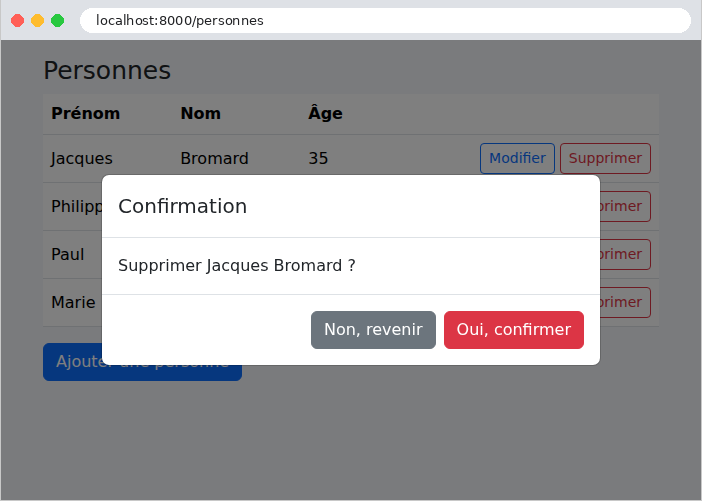Select the Âge column header
The width and height of the screenshot is (702, 501).
click(325, 113)
